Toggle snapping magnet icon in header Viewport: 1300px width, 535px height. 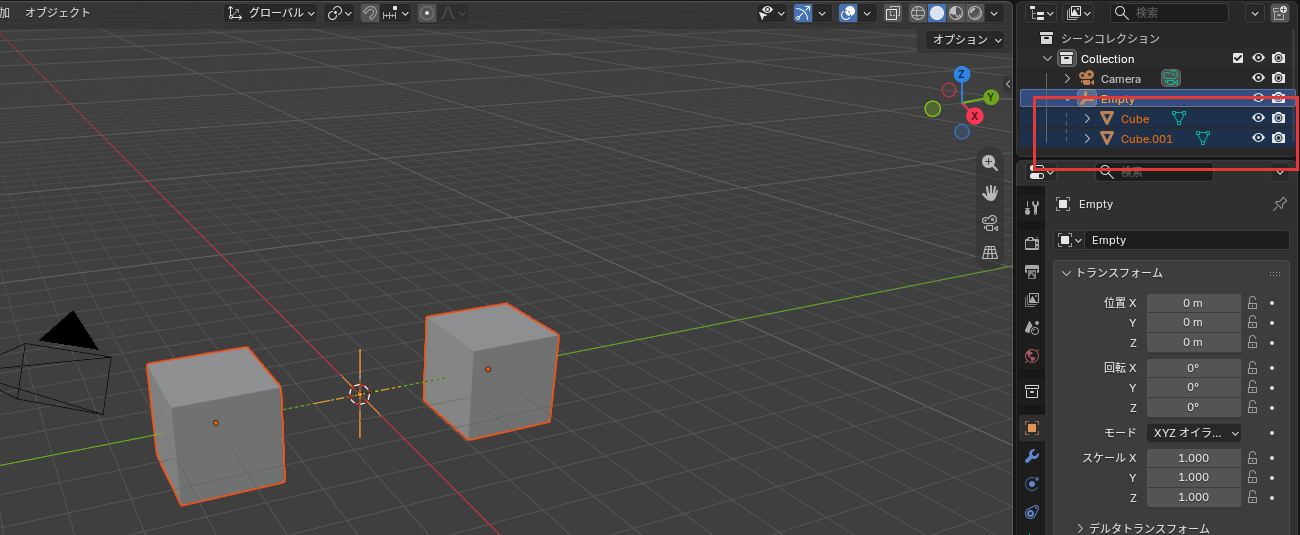click(x=369, y=13)
